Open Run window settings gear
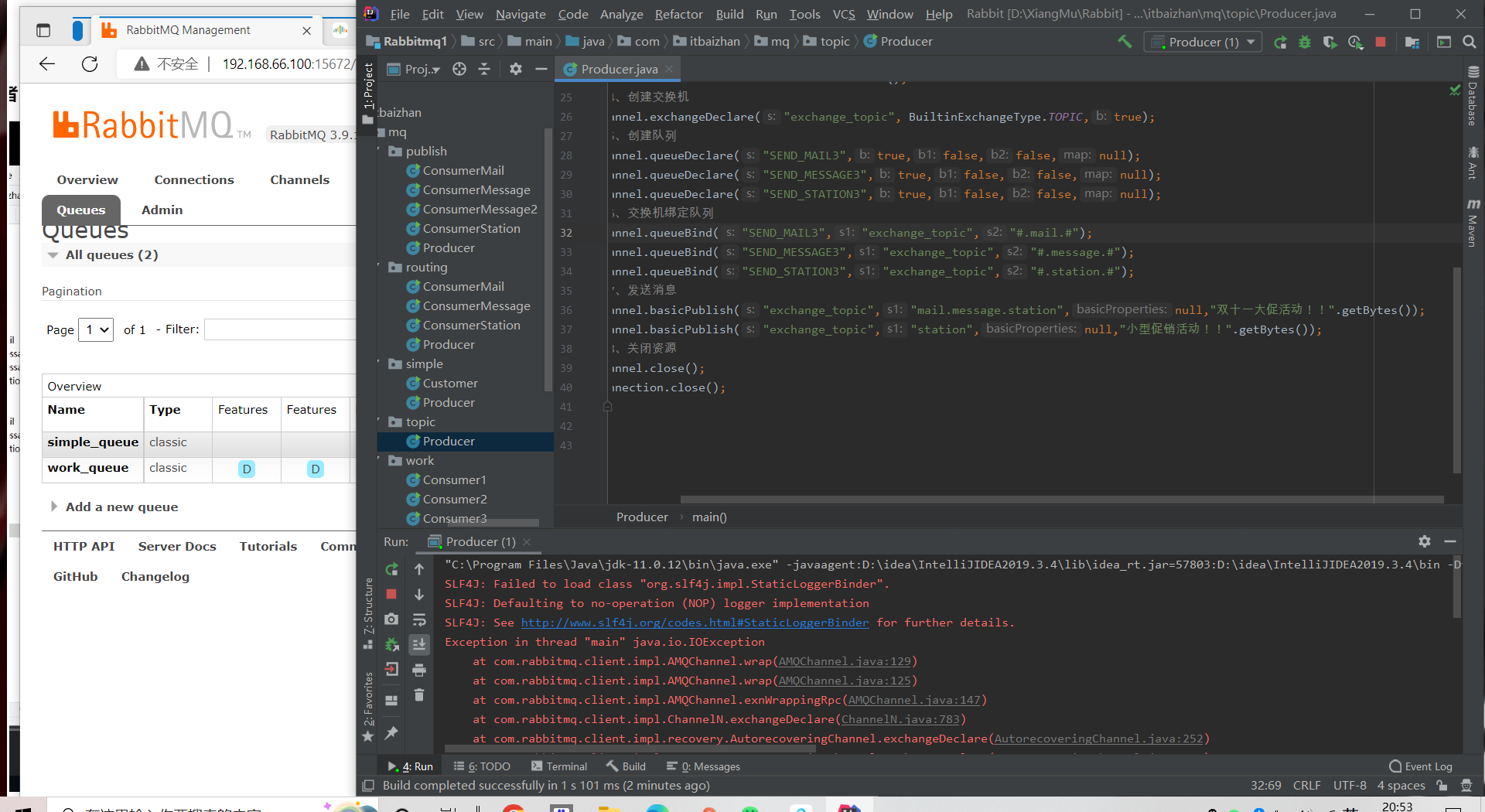The width and height of the screenshot is (1485, 812). click(x=1425, y=541)
